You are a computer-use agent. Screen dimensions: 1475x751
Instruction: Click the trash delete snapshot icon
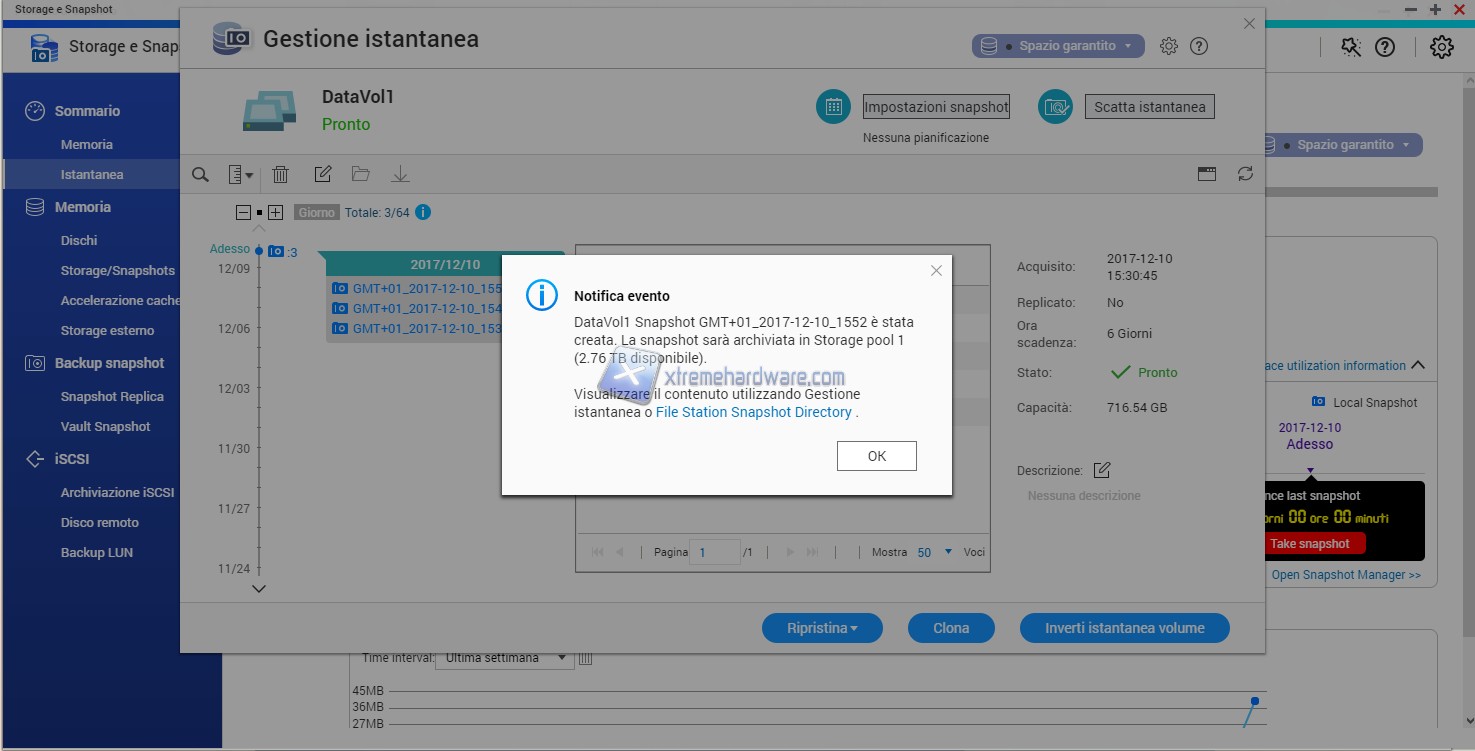[281, 175]
